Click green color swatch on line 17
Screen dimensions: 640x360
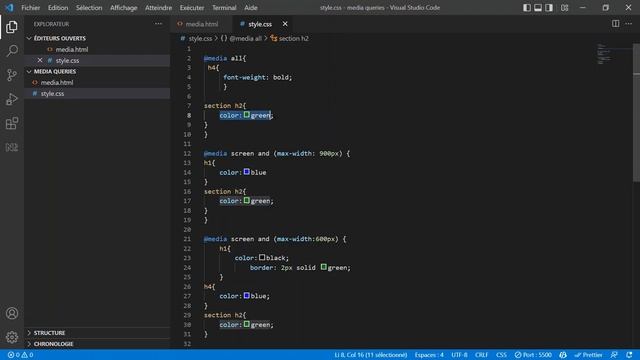(x=247, y=200)
